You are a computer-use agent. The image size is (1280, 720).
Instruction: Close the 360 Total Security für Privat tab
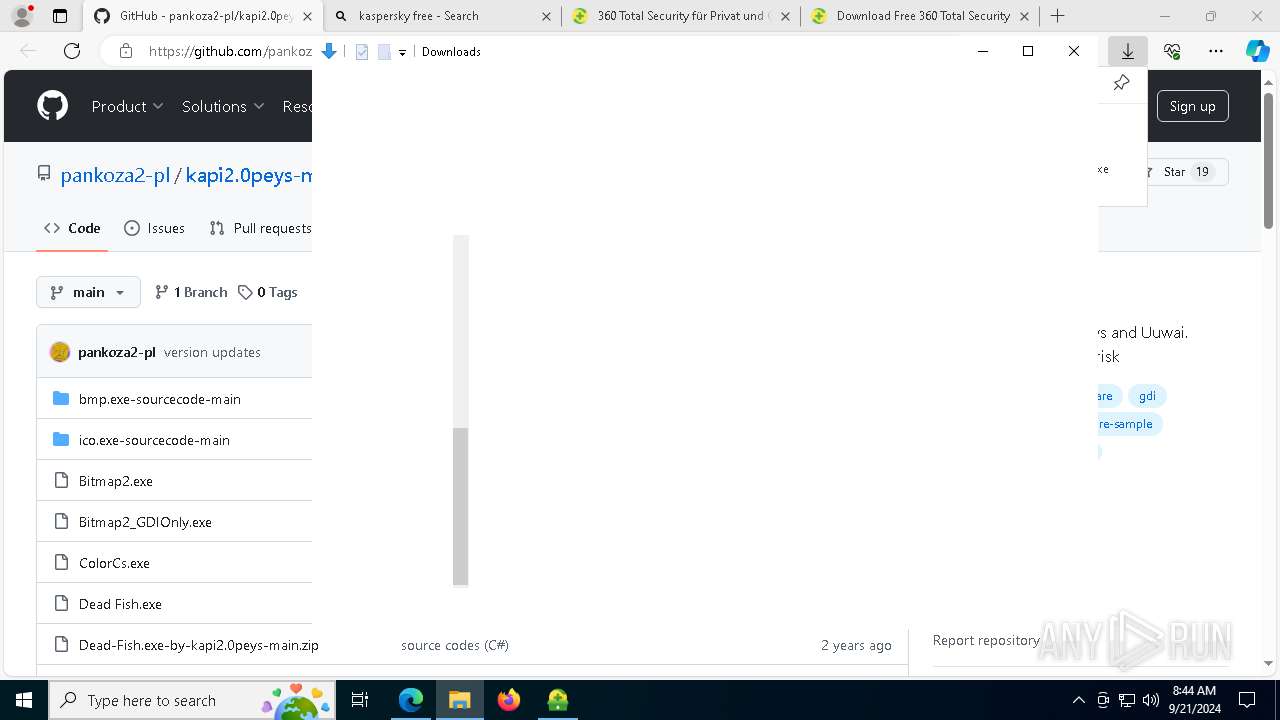785,16
